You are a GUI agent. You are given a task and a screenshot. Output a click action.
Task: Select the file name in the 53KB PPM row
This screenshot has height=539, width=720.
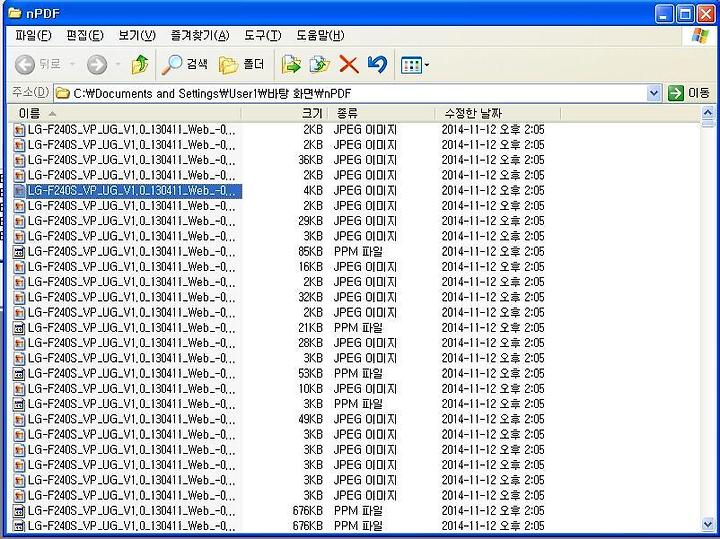coord(131,374)
